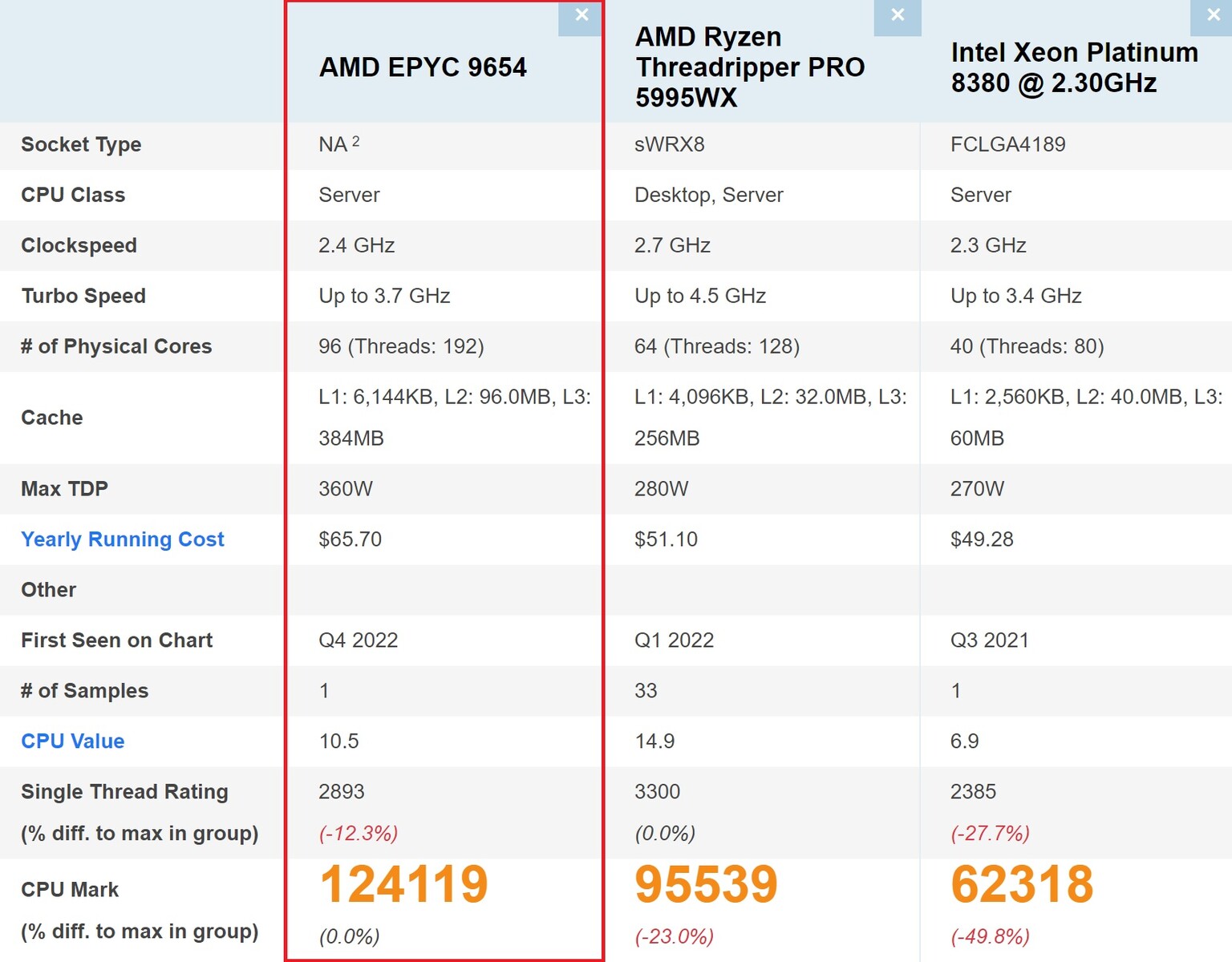The height and width of the screenshot is (962, 1232).
Task: Click '# of Physical Cores' row label
Action: coord(116,347)
